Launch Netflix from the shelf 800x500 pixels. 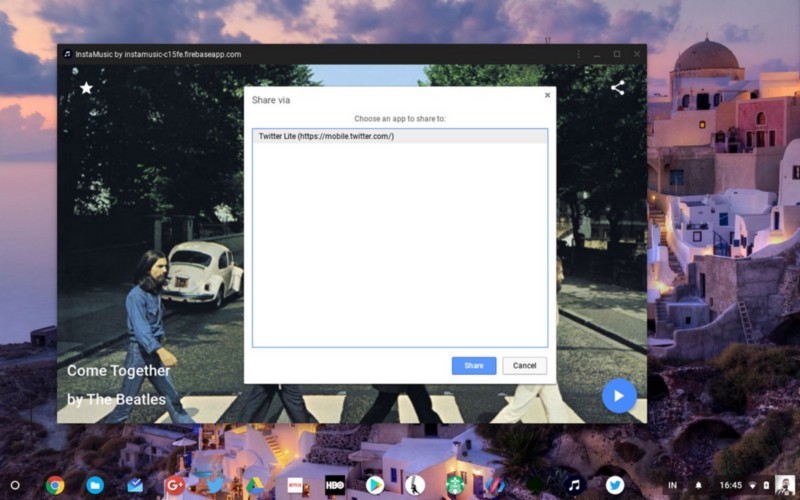point(295,485)
